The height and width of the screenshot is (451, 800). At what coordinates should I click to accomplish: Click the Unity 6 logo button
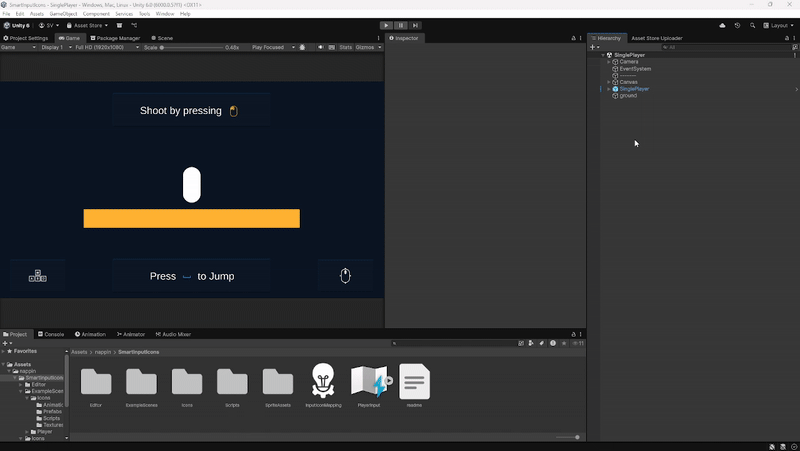click(x=17, y=26)
